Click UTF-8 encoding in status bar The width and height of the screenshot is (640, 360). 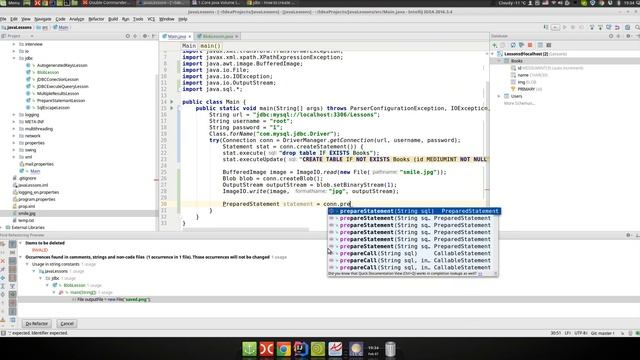580,333
